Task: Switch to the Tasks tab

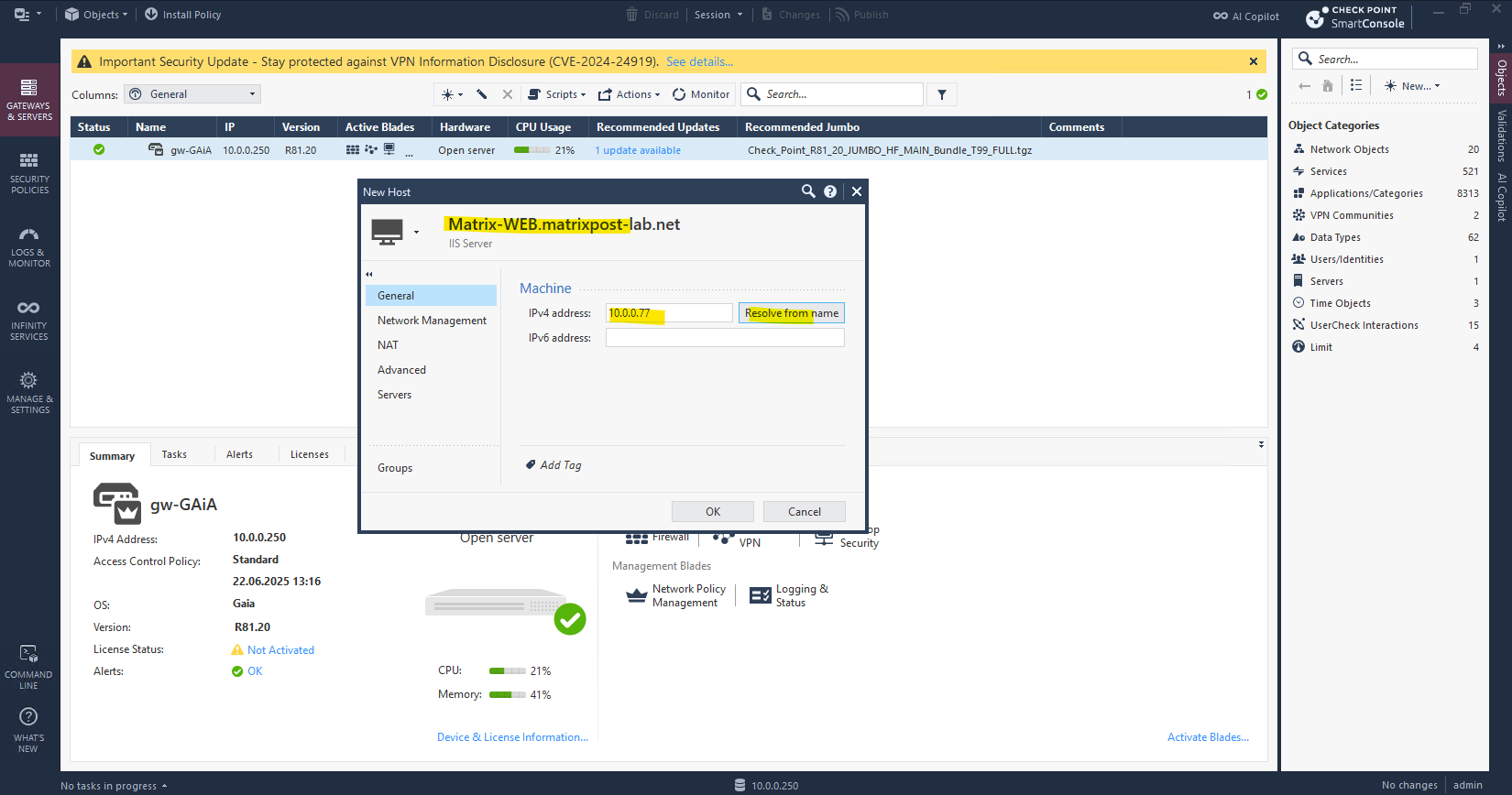Action: tap(174, 454)
